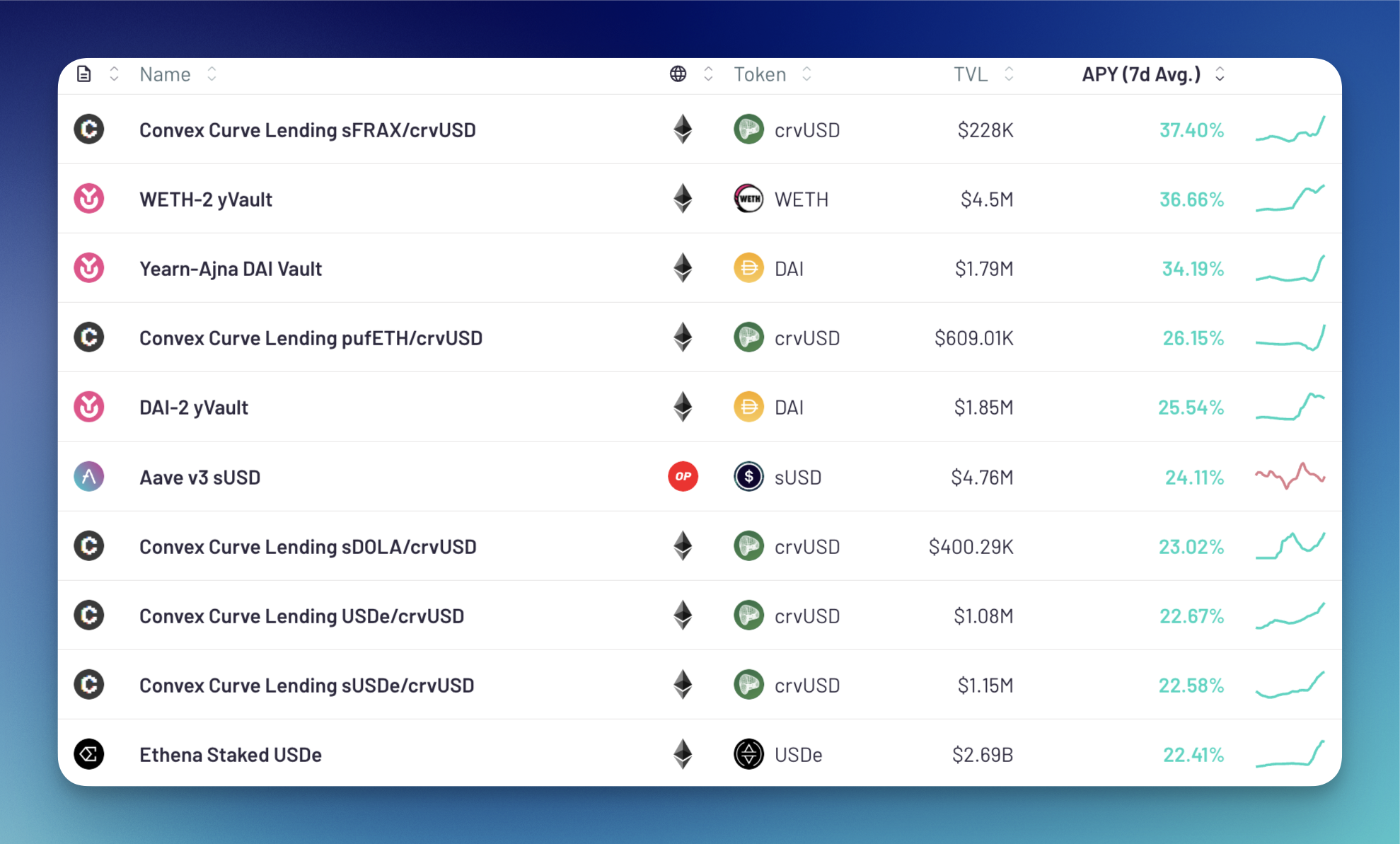Open DAI-2 yVault

click(x=194, y=407)
